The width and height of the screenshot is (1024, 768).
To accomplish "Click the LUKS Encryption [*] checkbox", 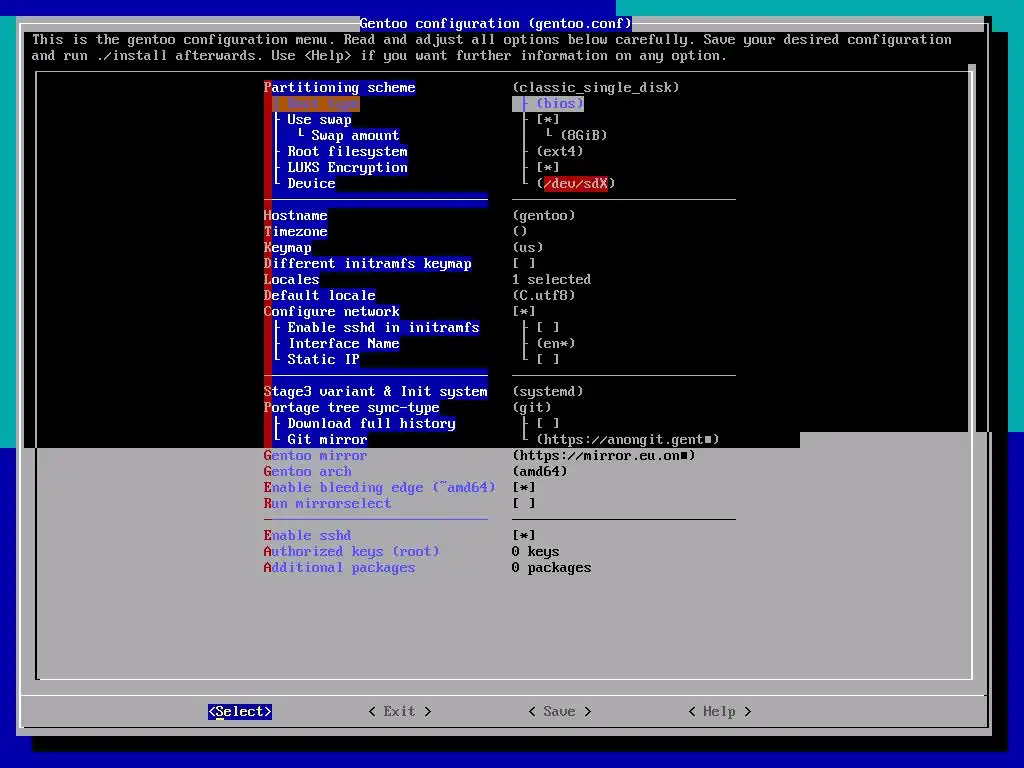I will point(548,167).
